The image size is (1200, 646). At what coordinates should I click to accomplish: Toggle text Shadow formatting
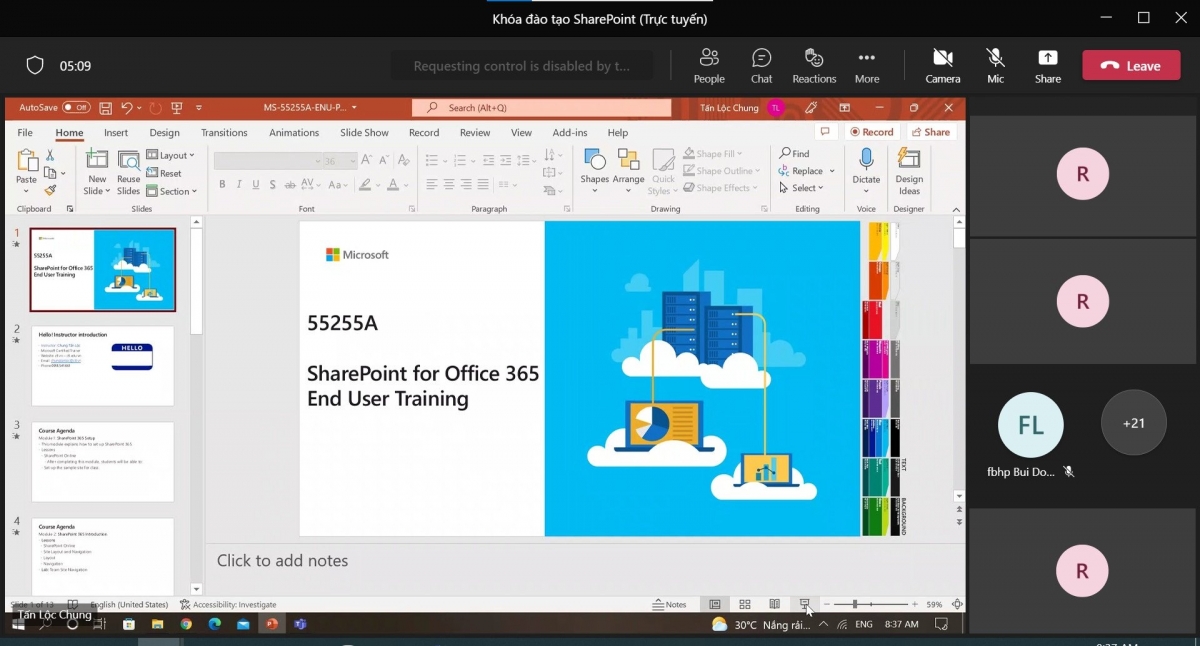273,184
